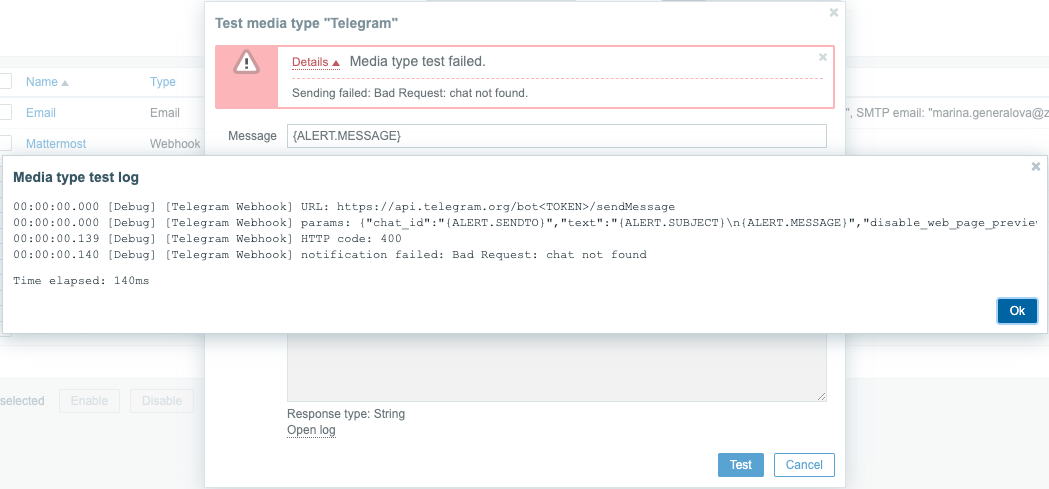Click the params chat_id log line
Viewport: 1049px width, 489px height.
coord(525,222)
